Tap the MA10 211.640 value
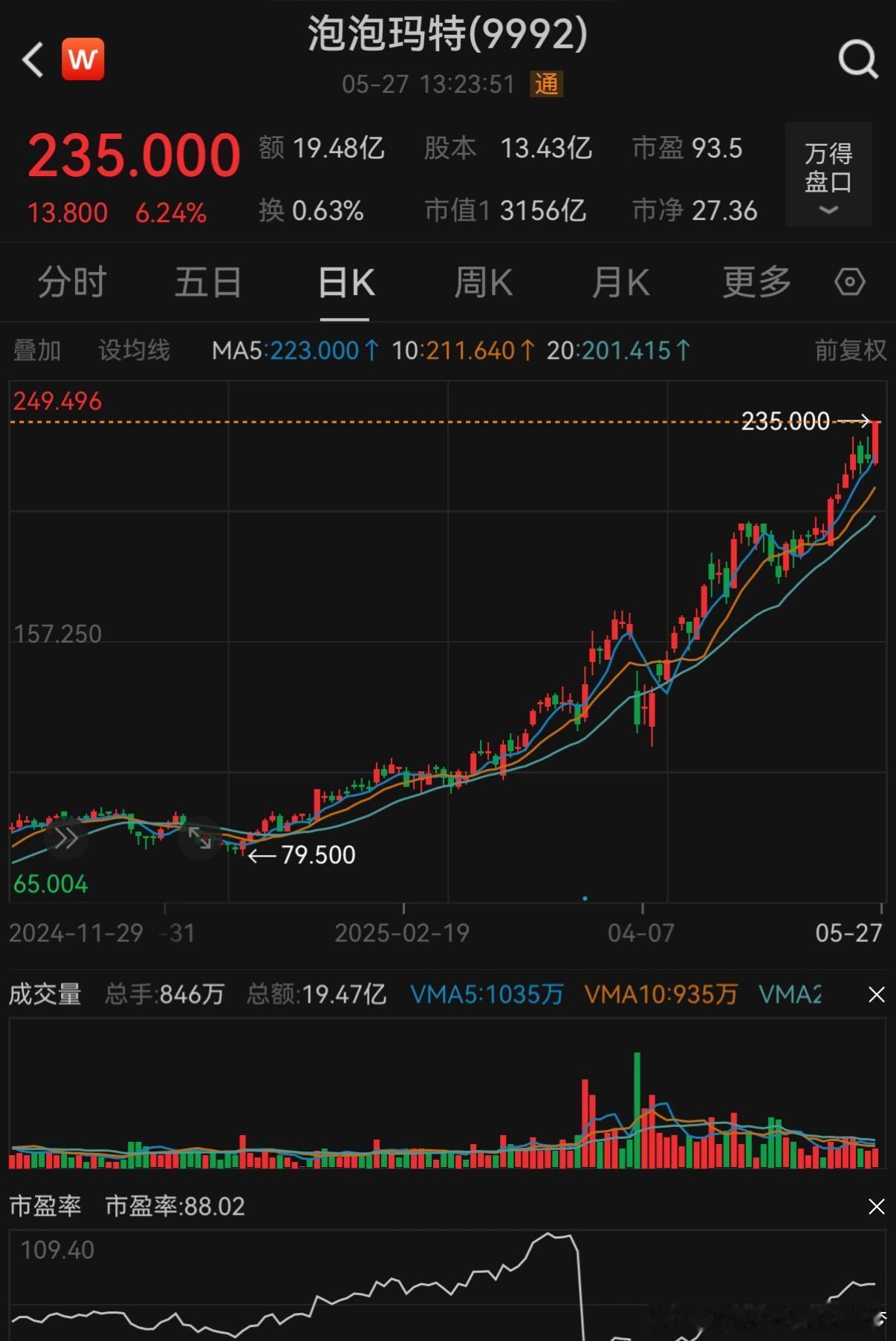 464,350
